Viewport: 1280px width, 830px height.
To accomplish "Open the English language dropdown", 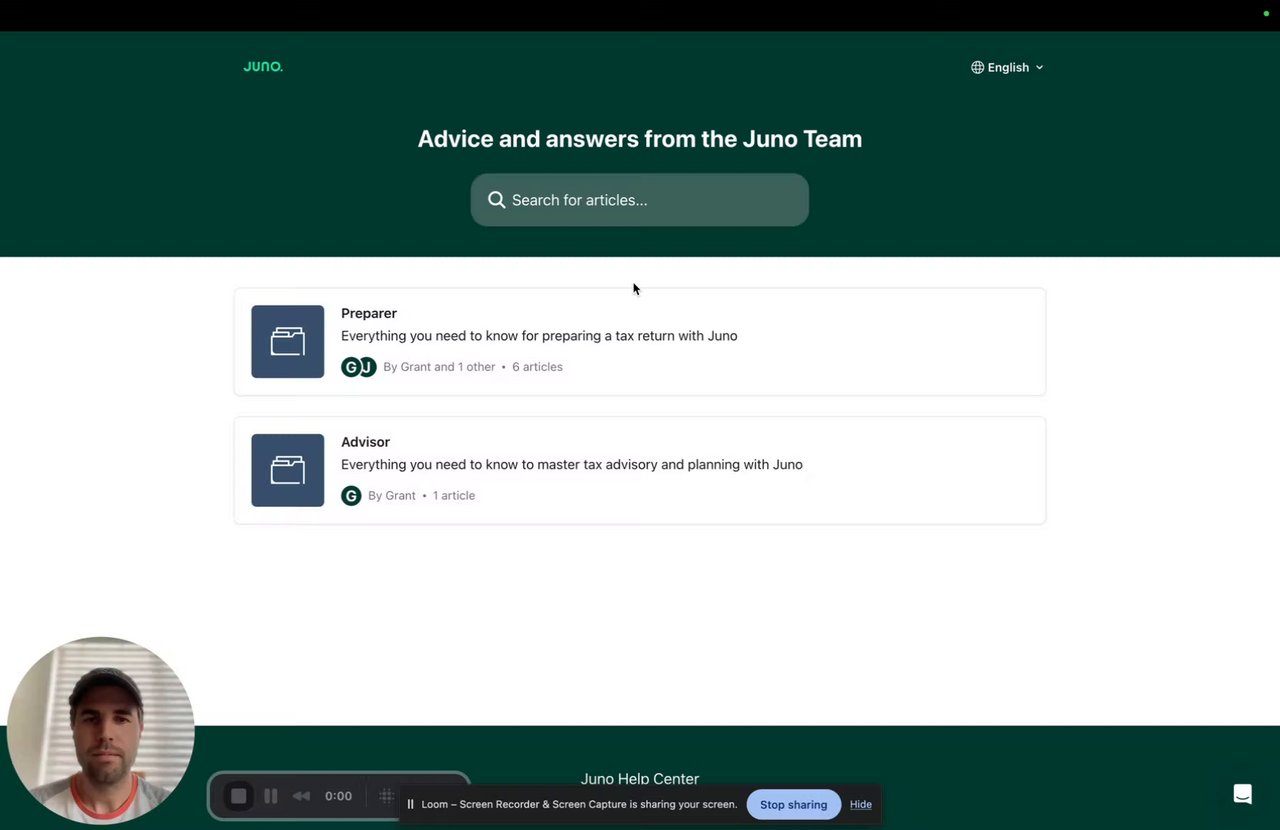I will click(1007, 67).
